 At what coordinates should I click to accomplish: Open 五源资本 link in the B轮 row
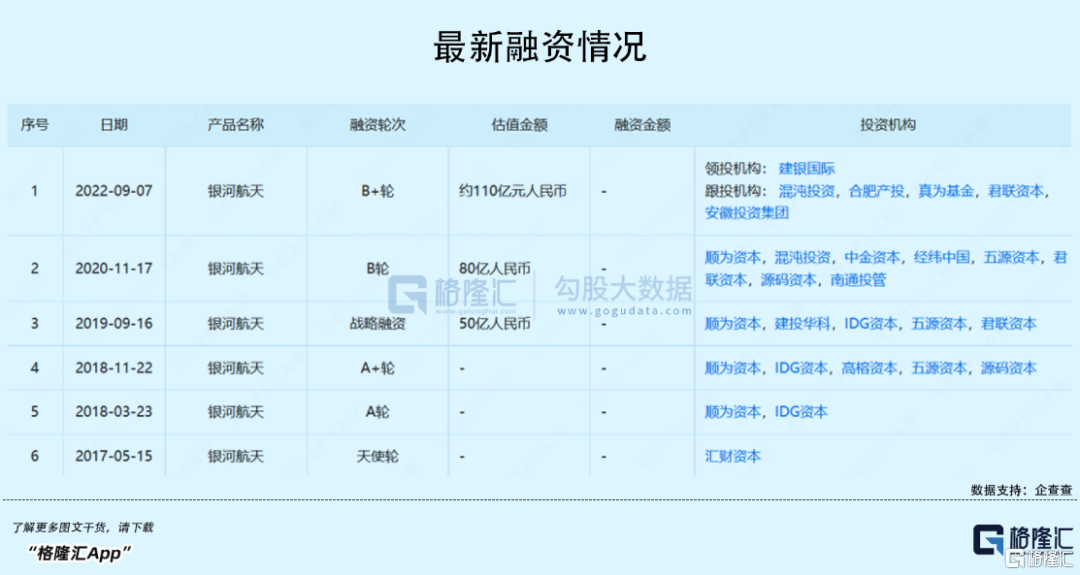(1011, 258)
